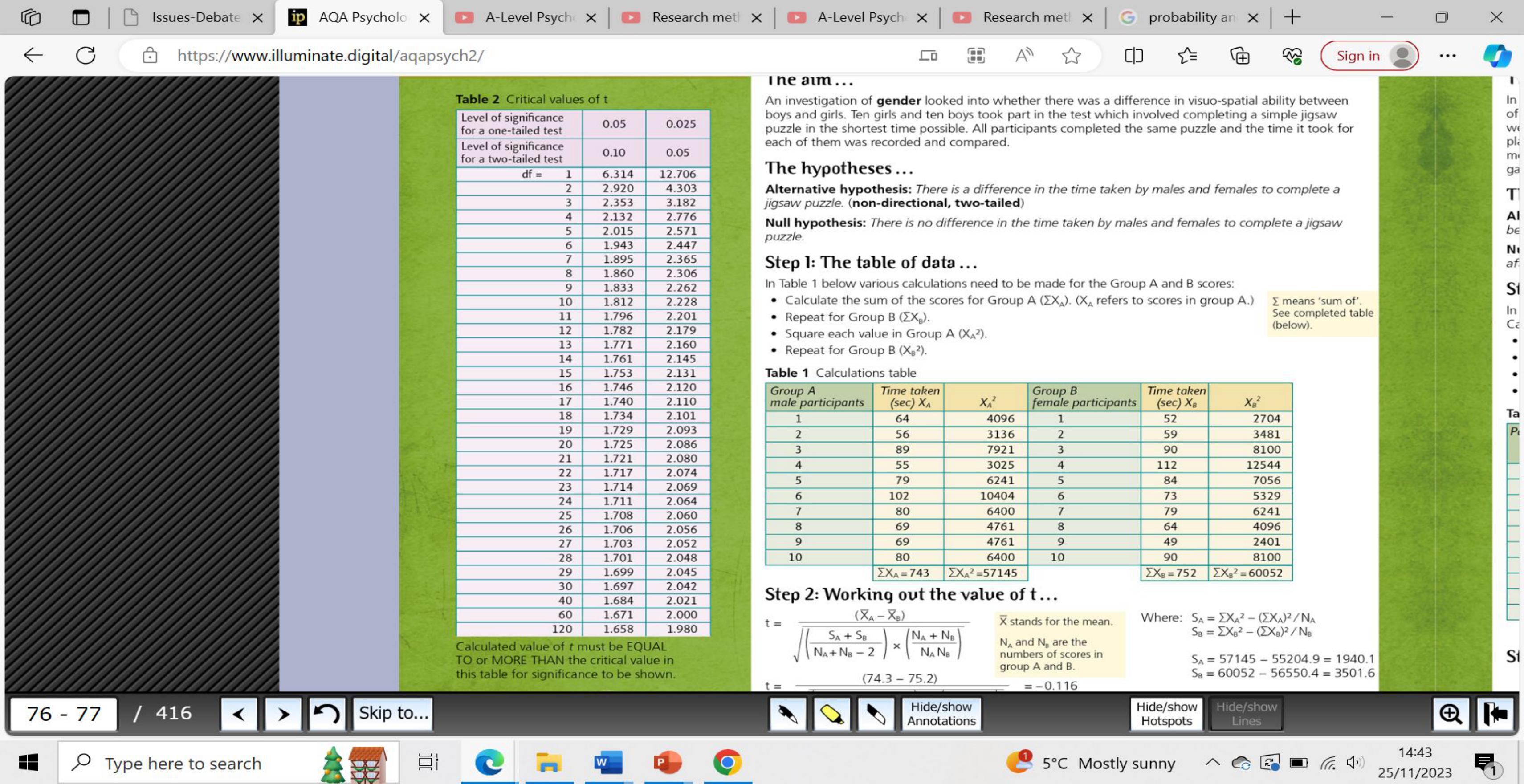The width and height of the screenshot is (1524, 784).
Task: Go to the next page arrow
Action: [283, 714]
